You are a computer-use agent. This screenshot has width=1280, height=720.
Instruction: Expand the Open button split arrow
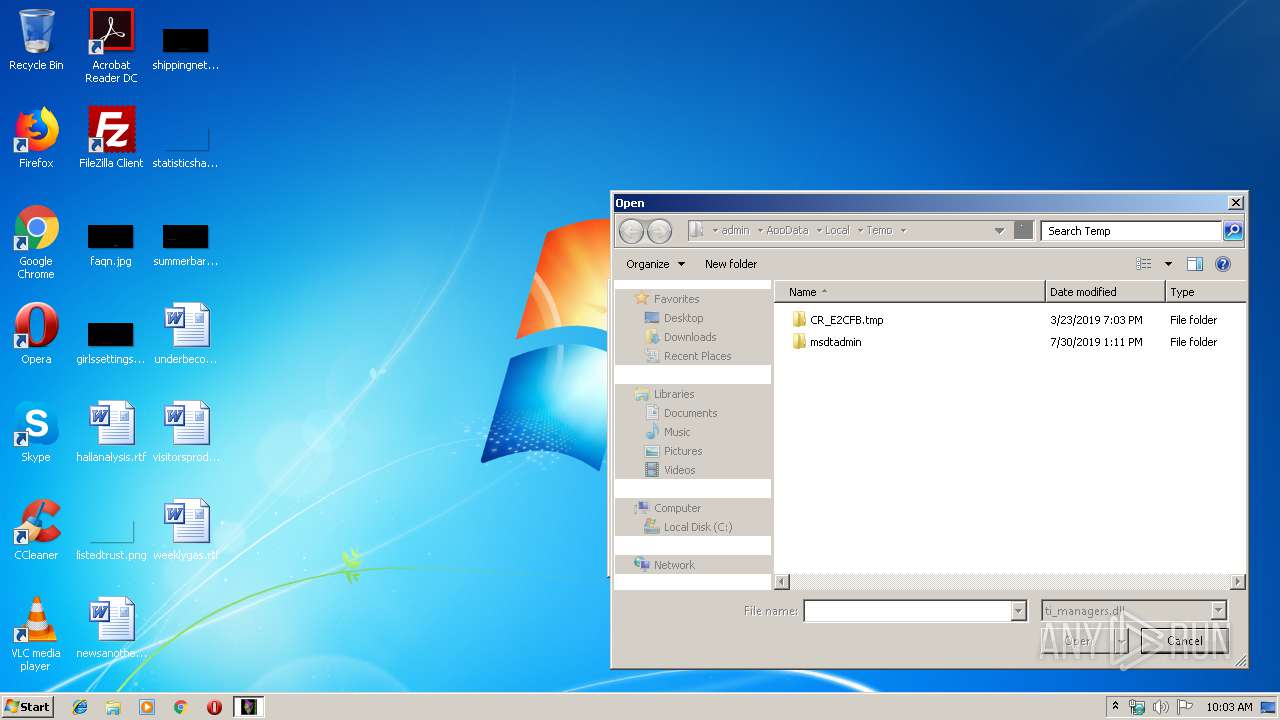coord(1121,641)
